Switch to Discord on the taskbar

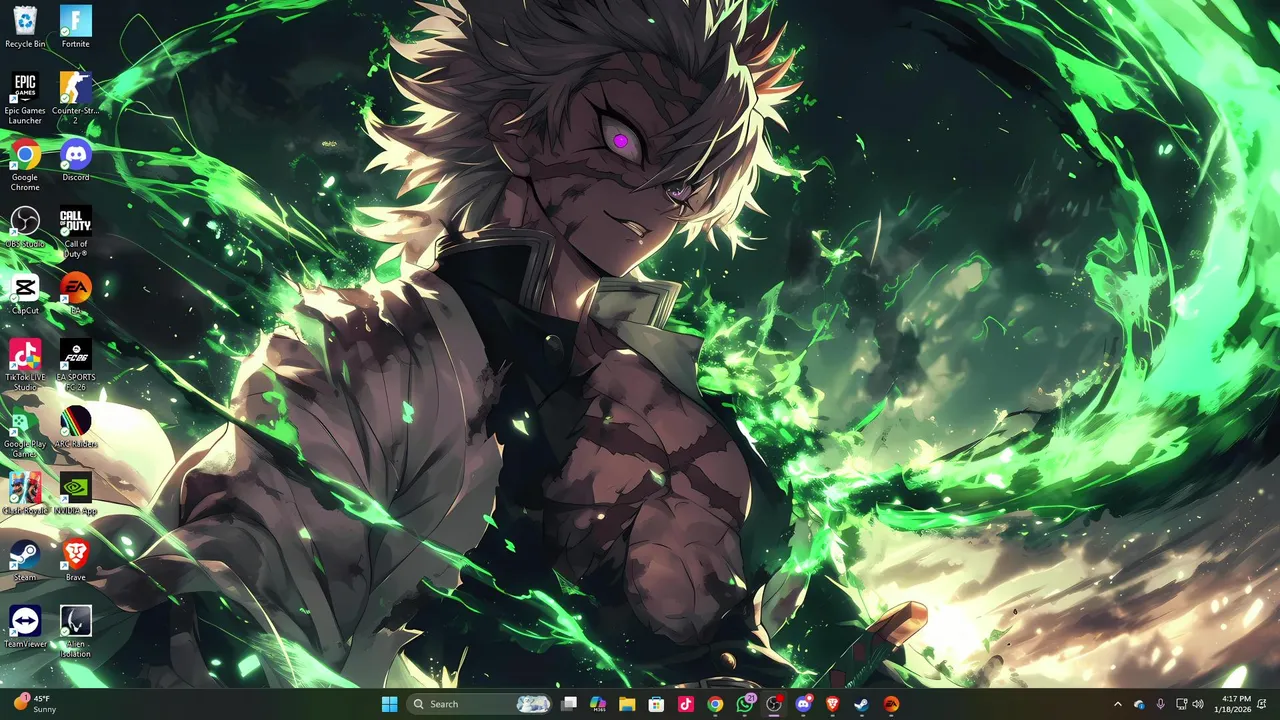(803, 704)
